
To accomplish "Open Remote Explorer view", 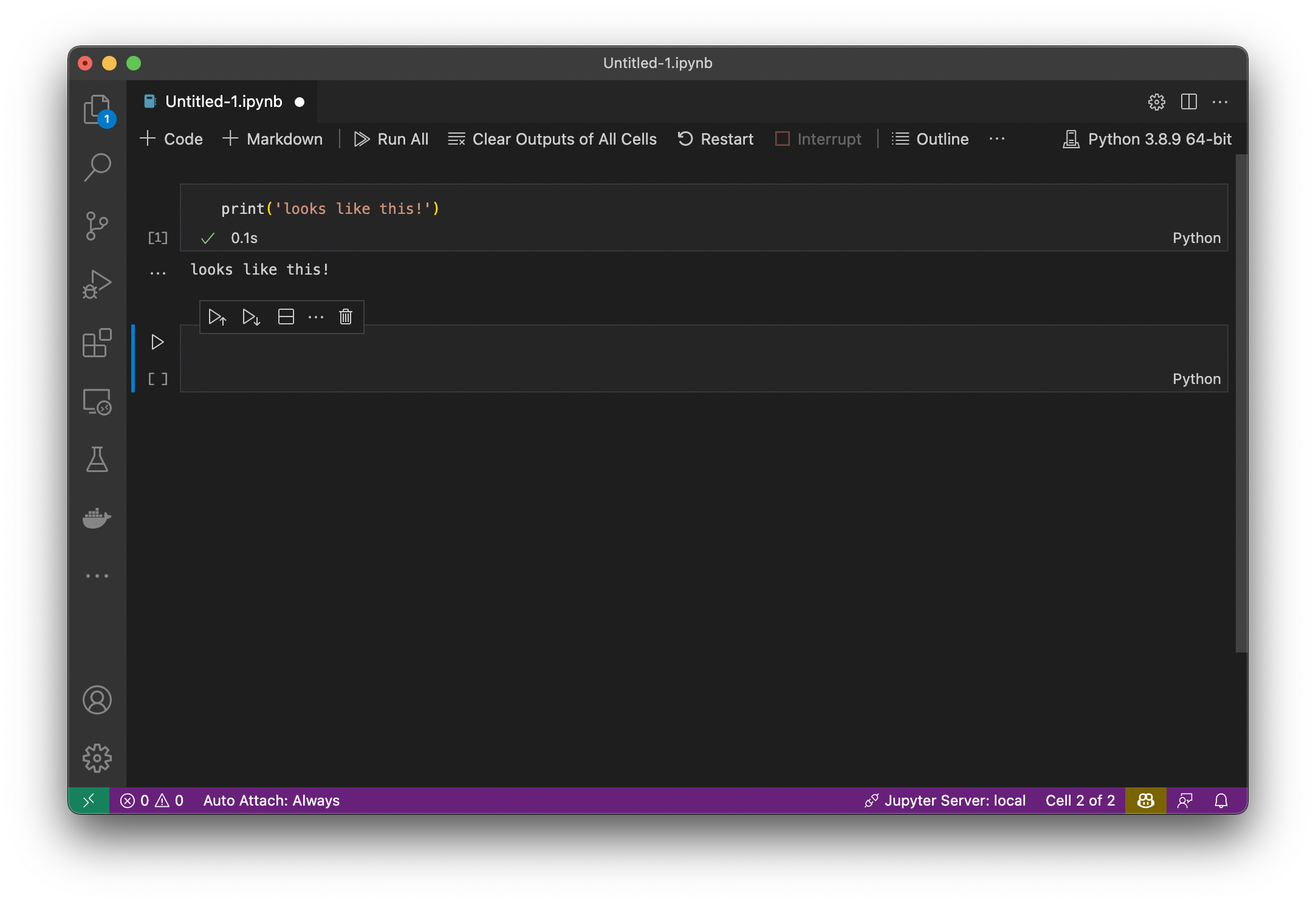I will click(97, 402).
